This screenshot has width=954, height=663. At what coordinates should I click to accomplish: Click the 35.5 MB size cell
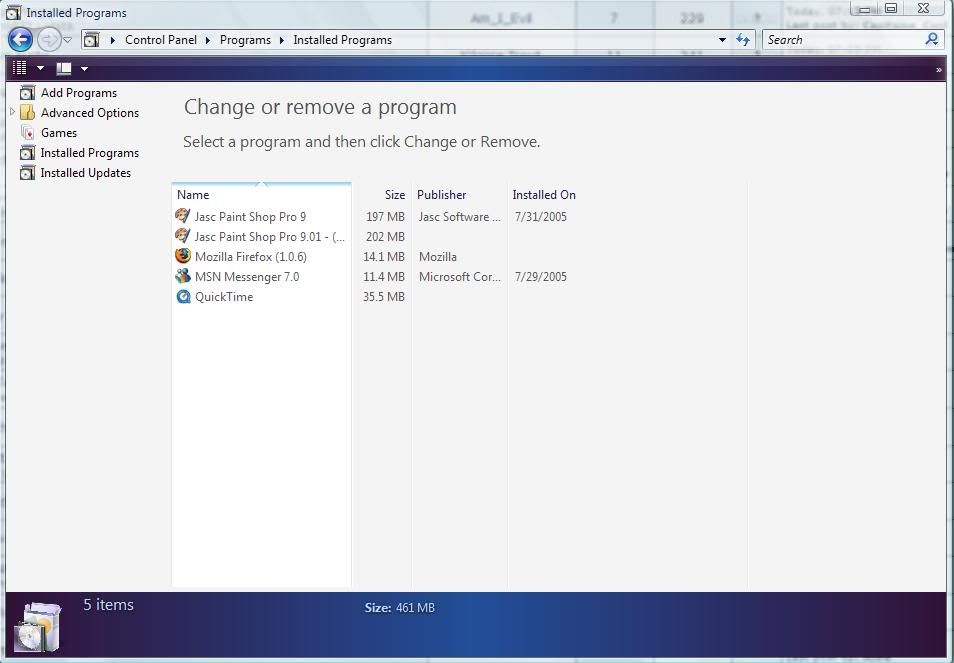[x=384, y=297]
